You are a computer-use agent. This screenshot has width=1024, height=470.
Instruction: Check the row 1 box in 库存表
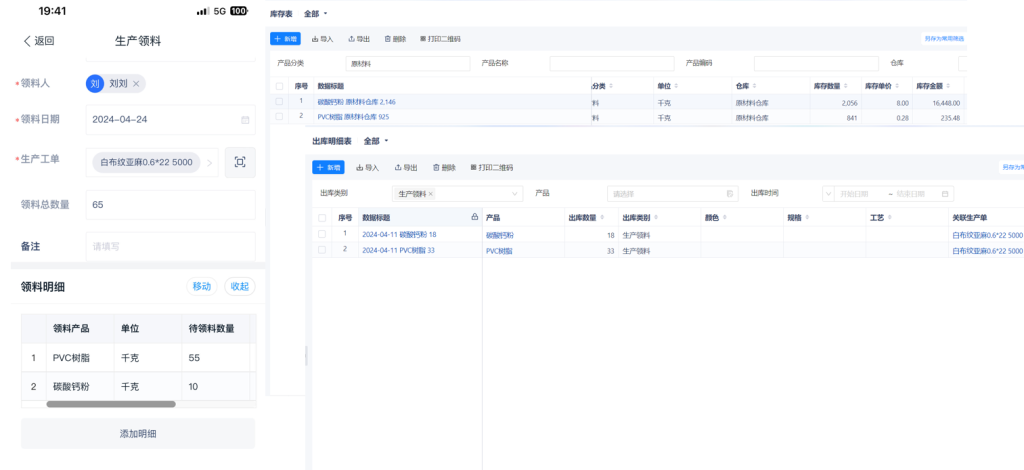(x=280, y=102)
